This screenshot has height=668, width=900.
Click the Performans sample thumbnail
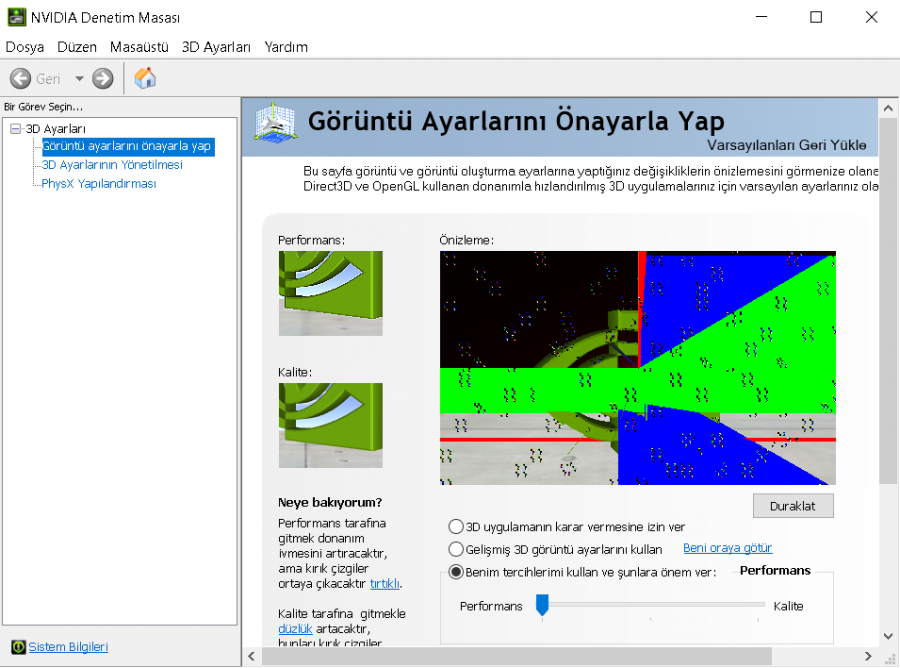(x=331, y=293)
